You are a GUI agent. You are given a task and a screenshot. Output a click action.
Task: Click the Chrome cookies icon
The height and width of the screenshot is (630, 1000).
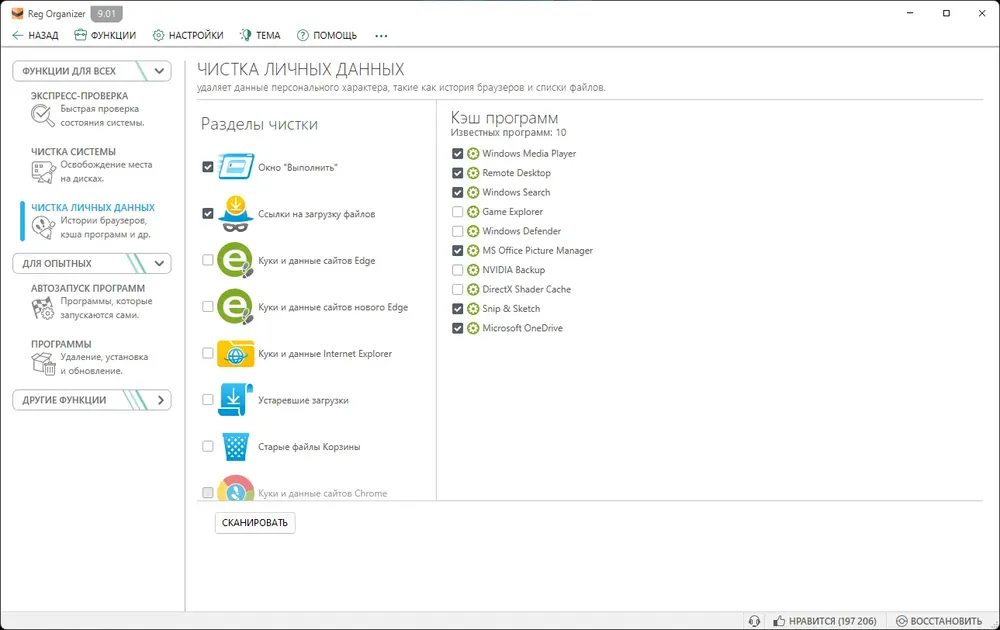click(235, 488)
